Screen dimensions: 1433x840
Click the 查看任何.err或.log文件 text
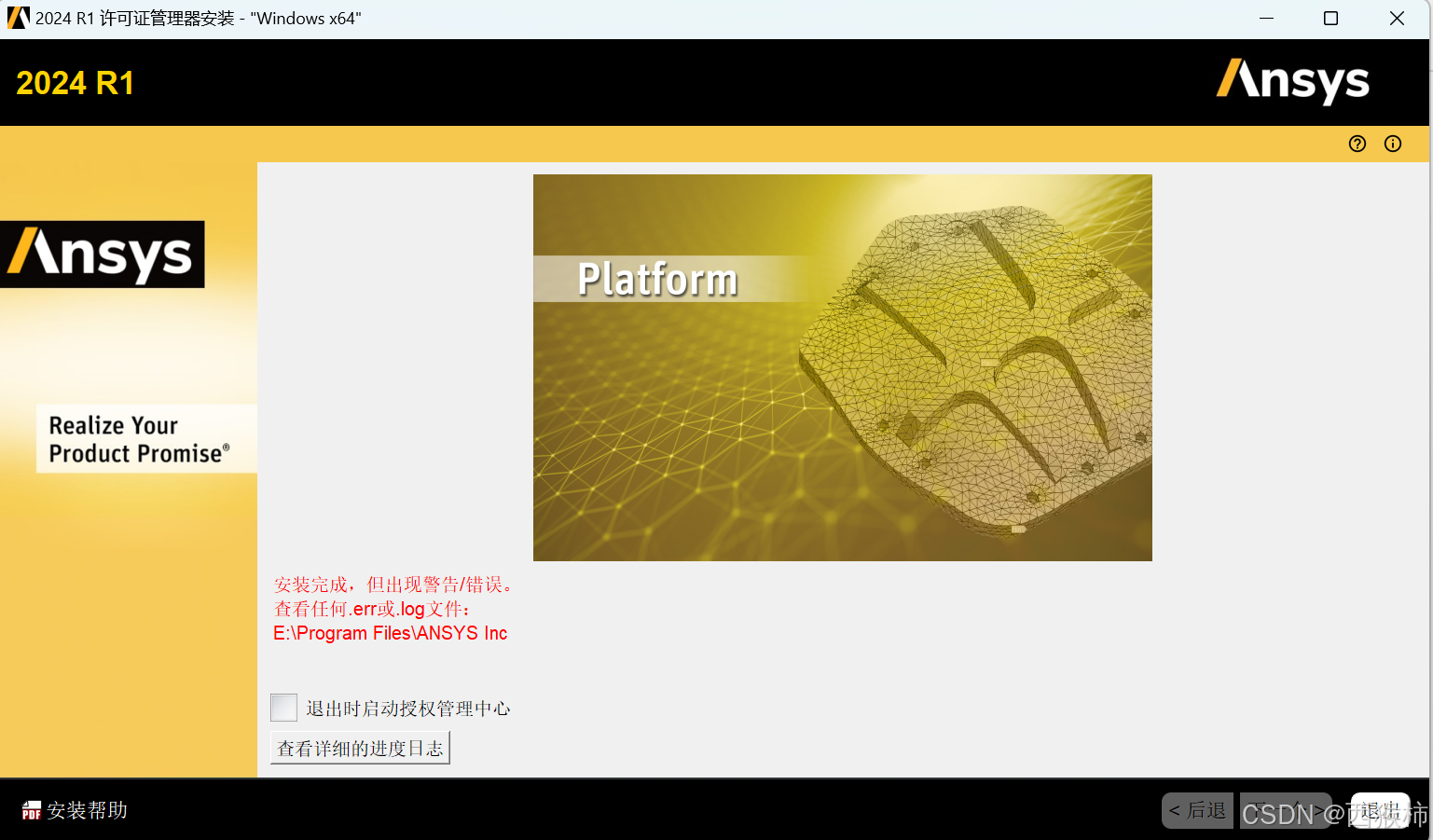(372, 609)
